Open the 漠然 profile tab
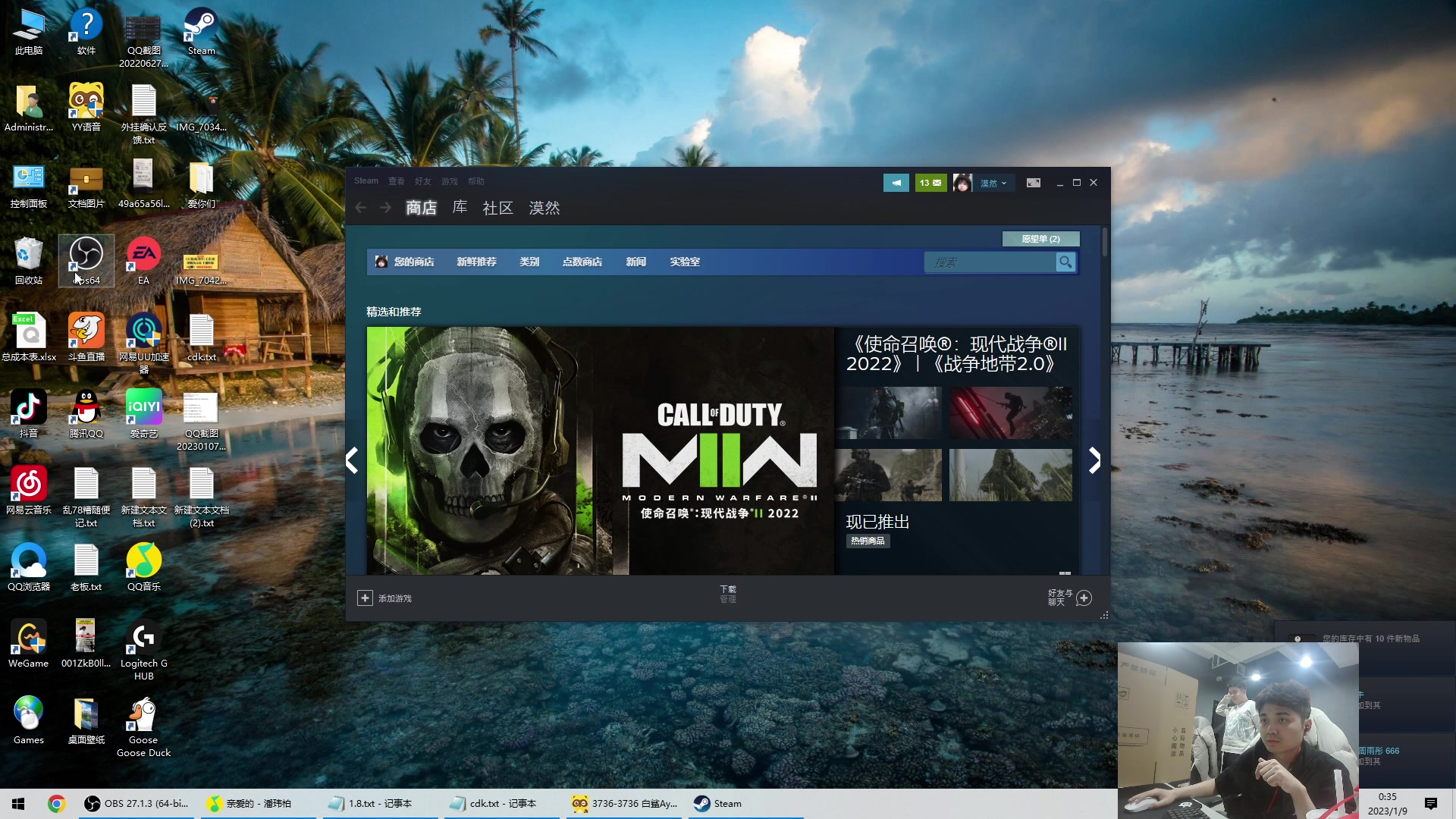The width and height of the screenshot is (1456, 819). [544, 208]
